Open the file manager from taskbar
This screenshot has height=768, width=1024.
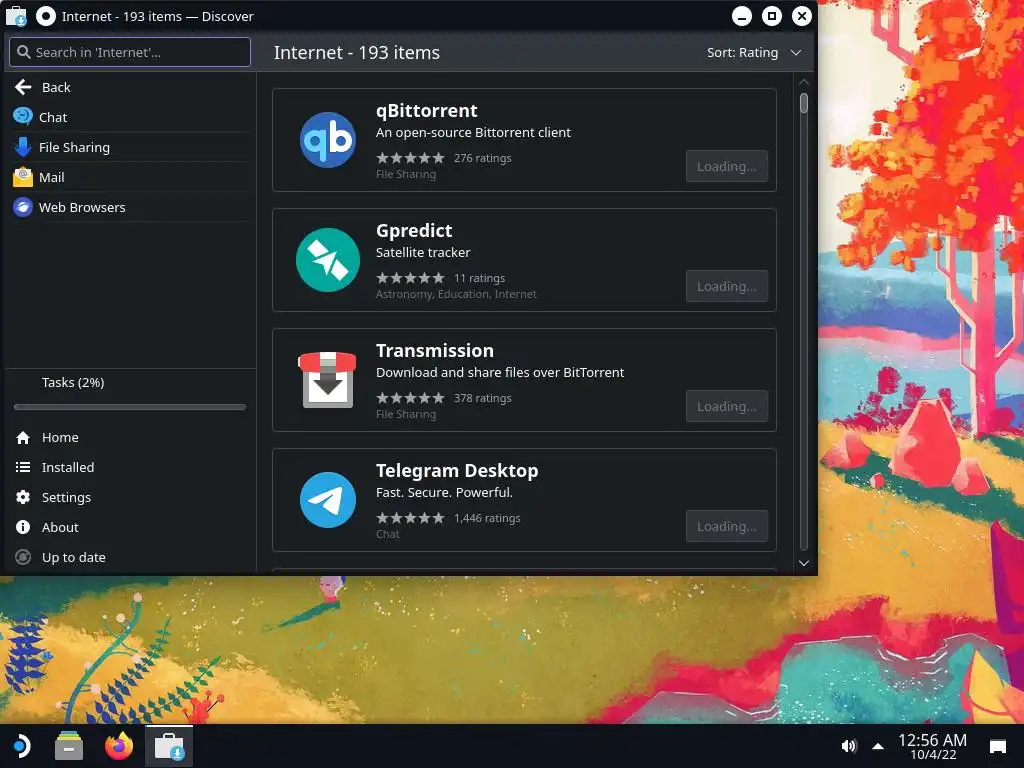click(69, 746)
